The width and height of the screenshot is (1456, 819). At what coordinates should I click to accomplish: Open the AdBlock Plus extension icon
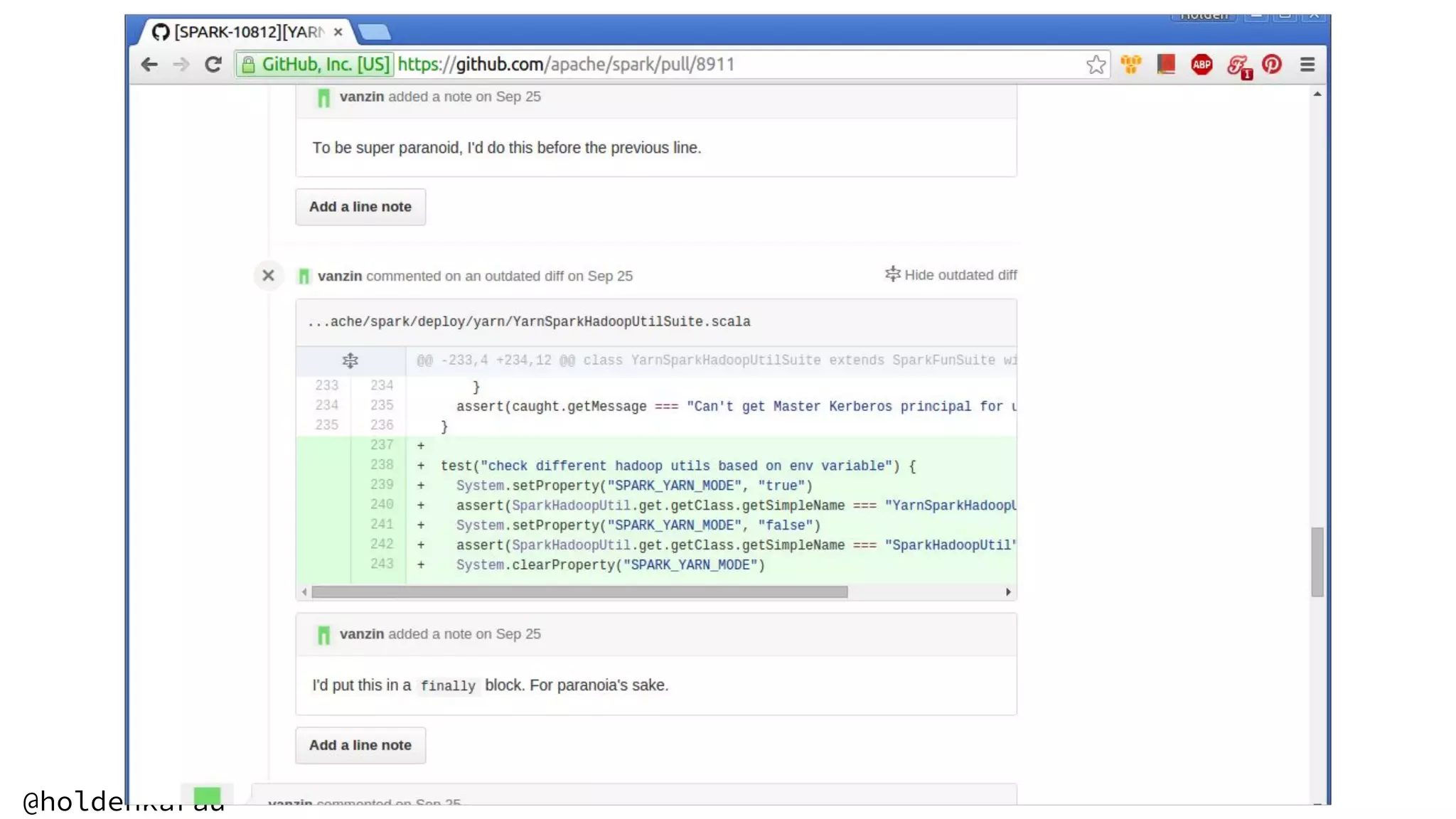[x=1201, y=65]
